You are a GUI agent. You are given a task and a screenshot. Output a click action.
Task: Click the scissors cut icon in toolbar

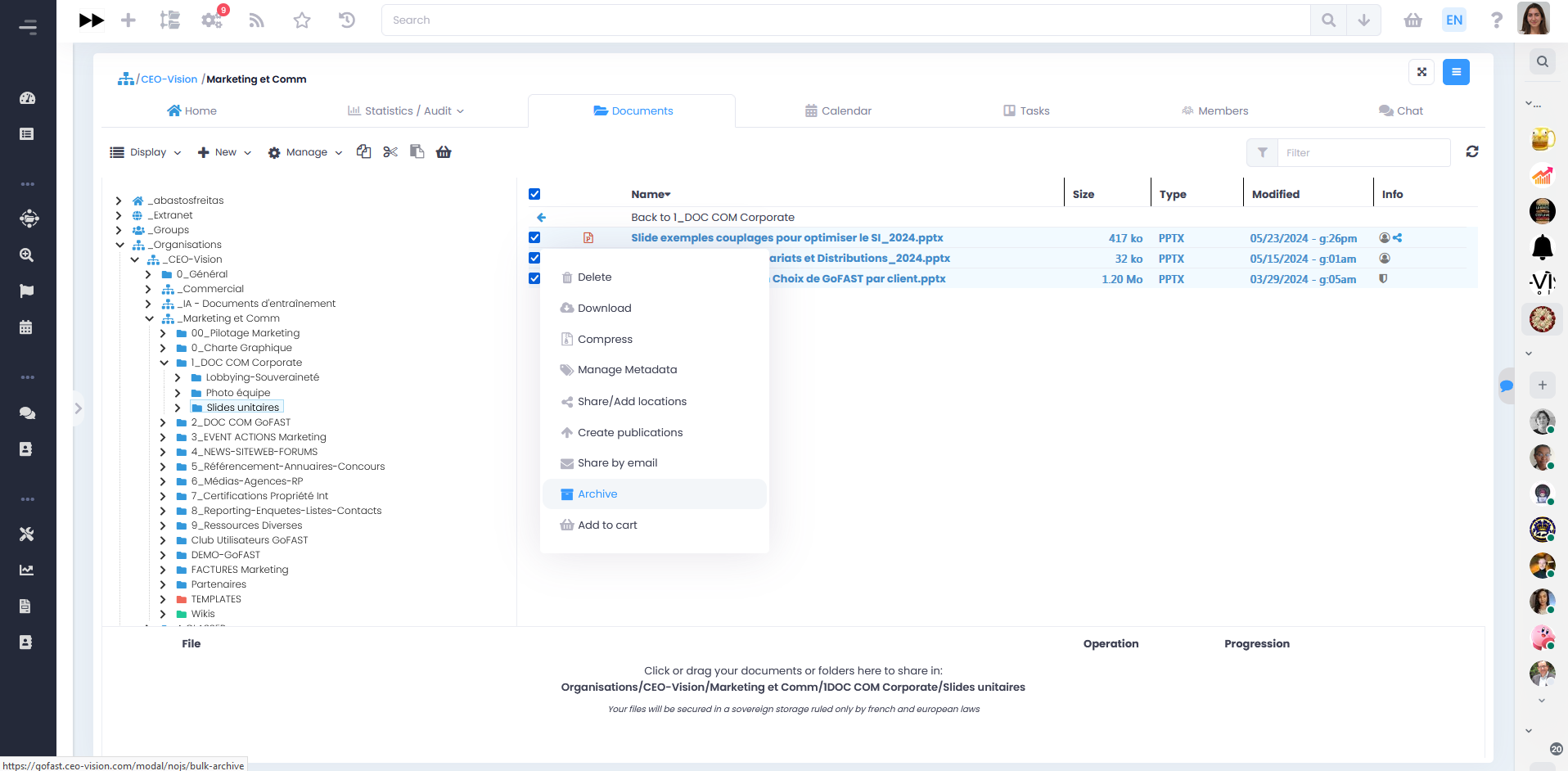coord(390,152)
